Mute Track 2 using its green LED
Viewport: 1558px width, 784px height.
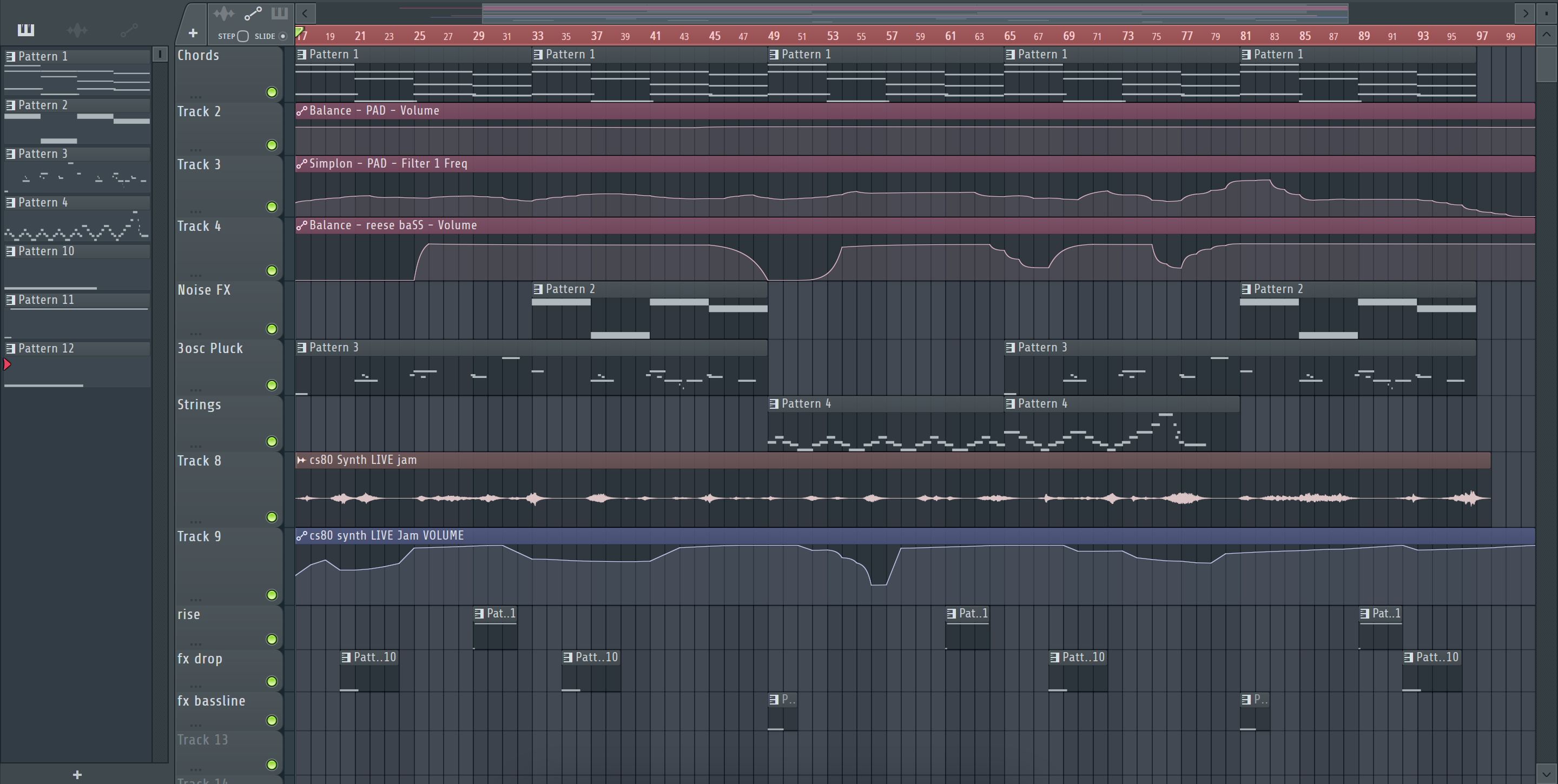(x=272, y=145)
